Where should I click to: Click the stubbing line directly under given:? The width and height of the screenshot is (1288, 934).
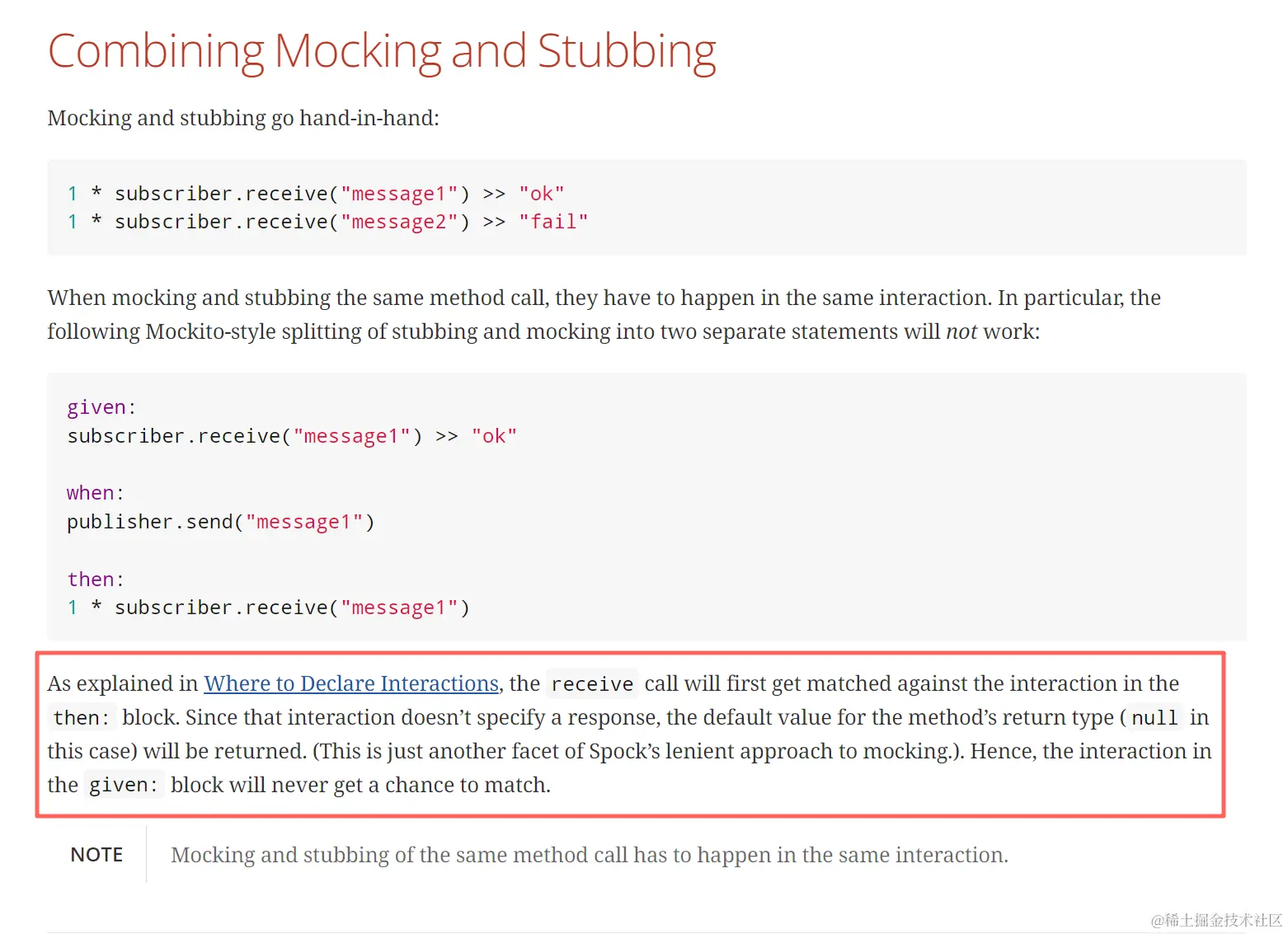click(292, 436)
